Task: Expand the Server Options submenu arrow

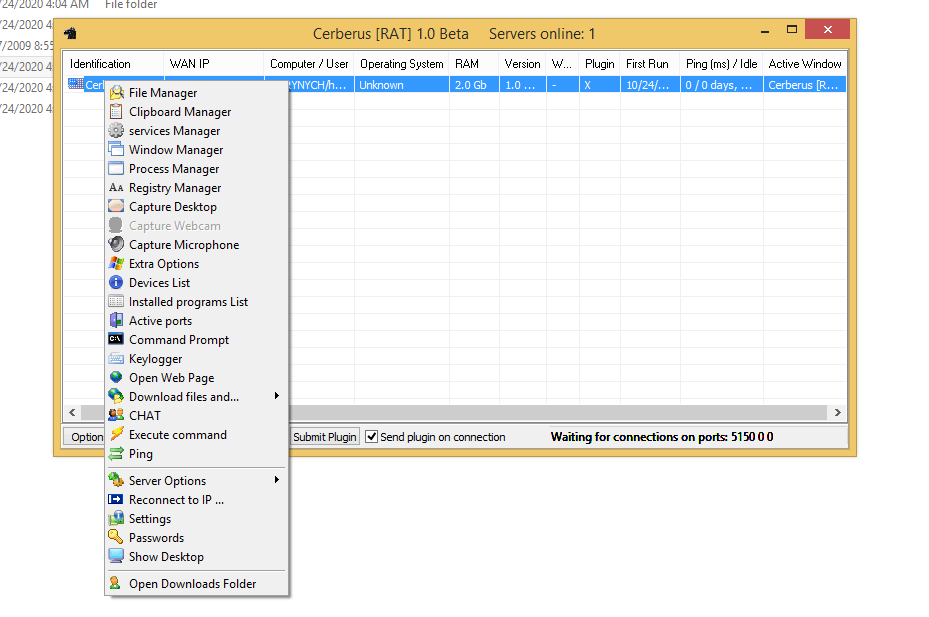Action: pos(276,481)
